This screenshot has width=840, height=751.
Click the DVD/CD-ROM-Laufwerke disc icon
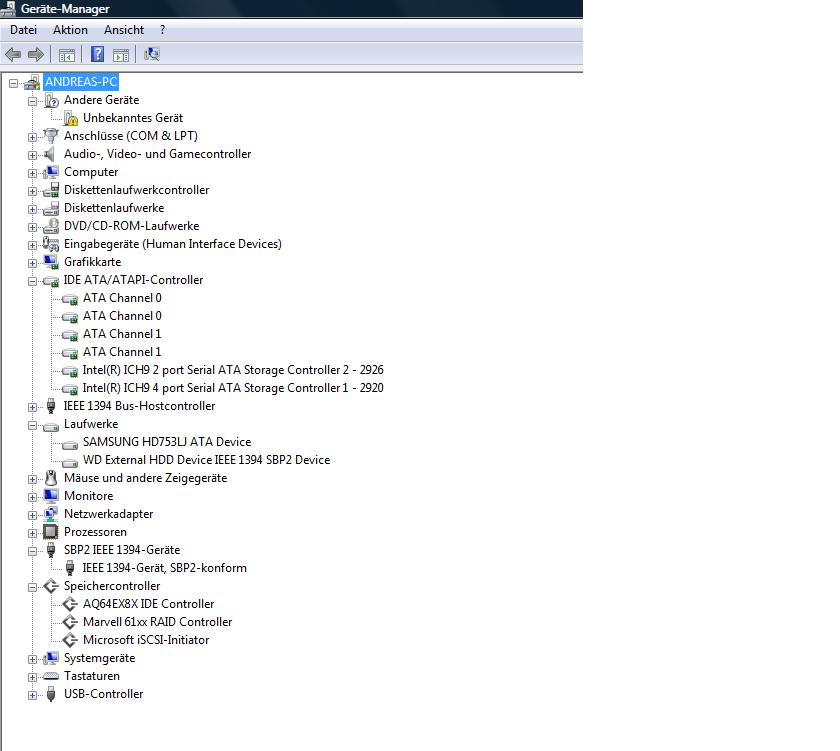coord(51,226)
